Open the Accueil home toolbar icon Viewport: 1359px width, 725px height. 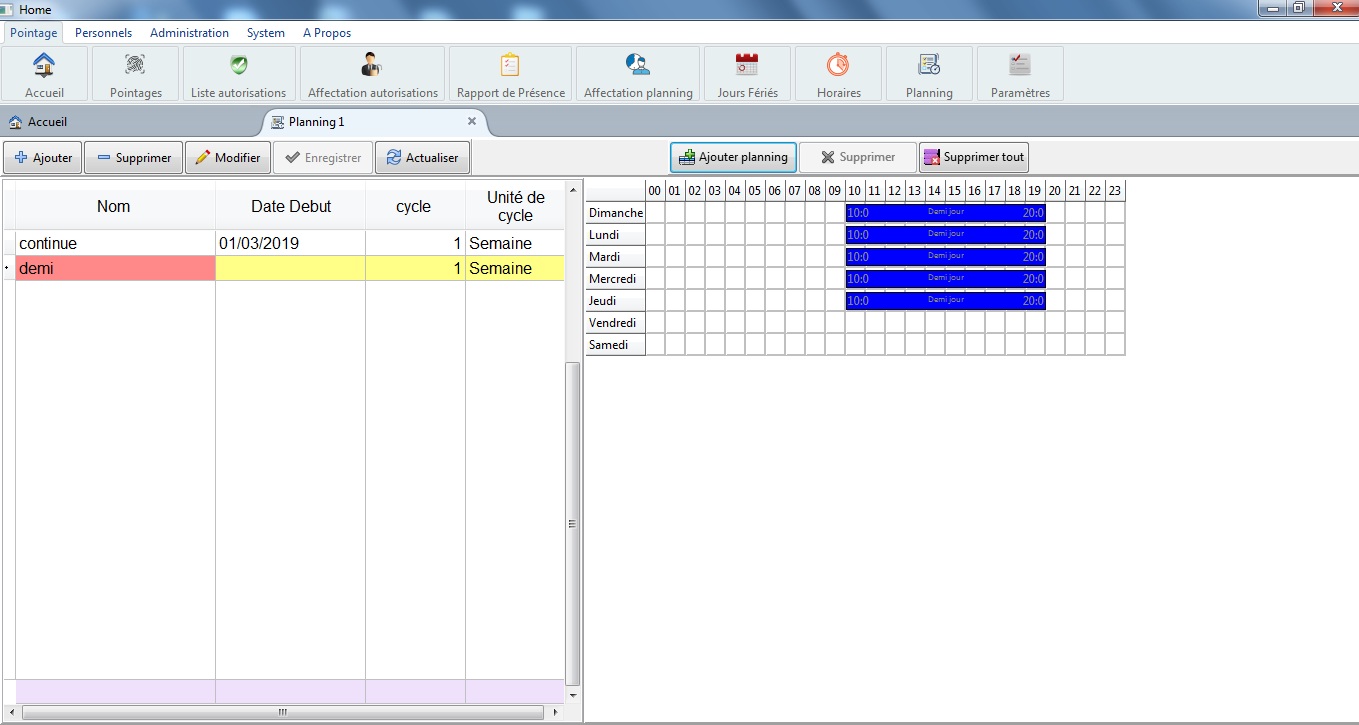coord(44,66)
